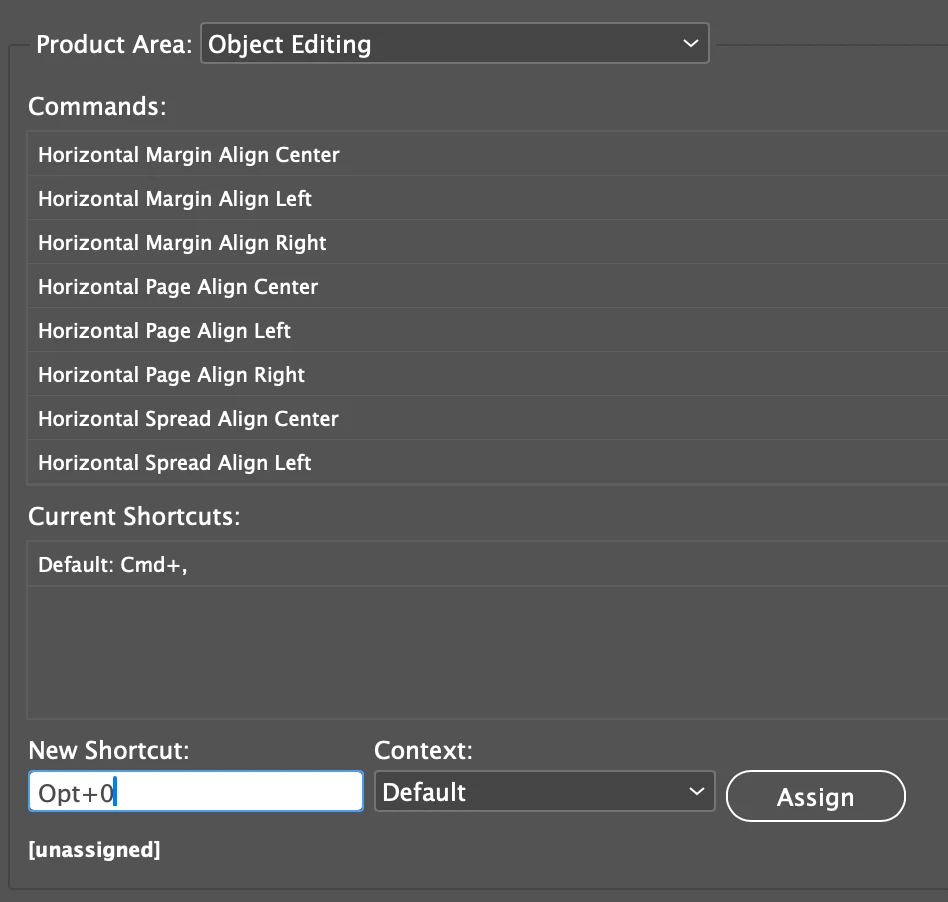Select the Default: Cmd+, current shortcut

113,565
